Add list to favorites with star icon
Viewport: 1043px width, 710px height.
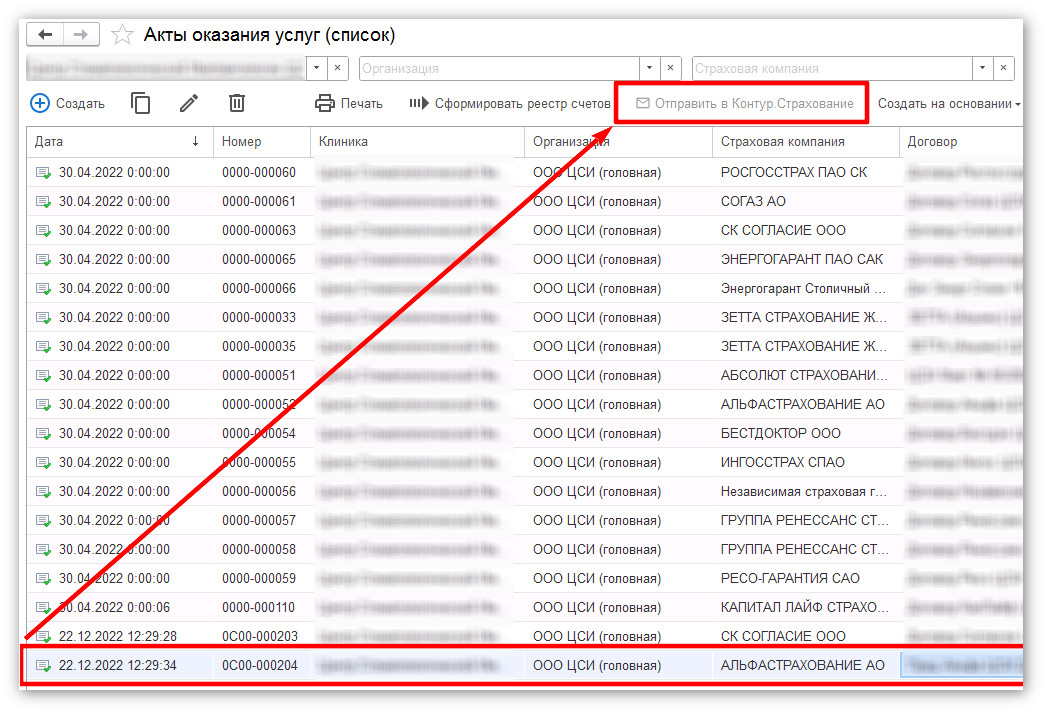pos(122,35)
